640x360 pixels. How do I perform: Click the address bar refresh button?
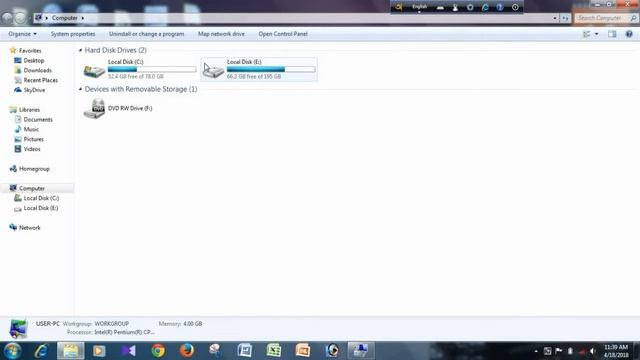(565, 18)
